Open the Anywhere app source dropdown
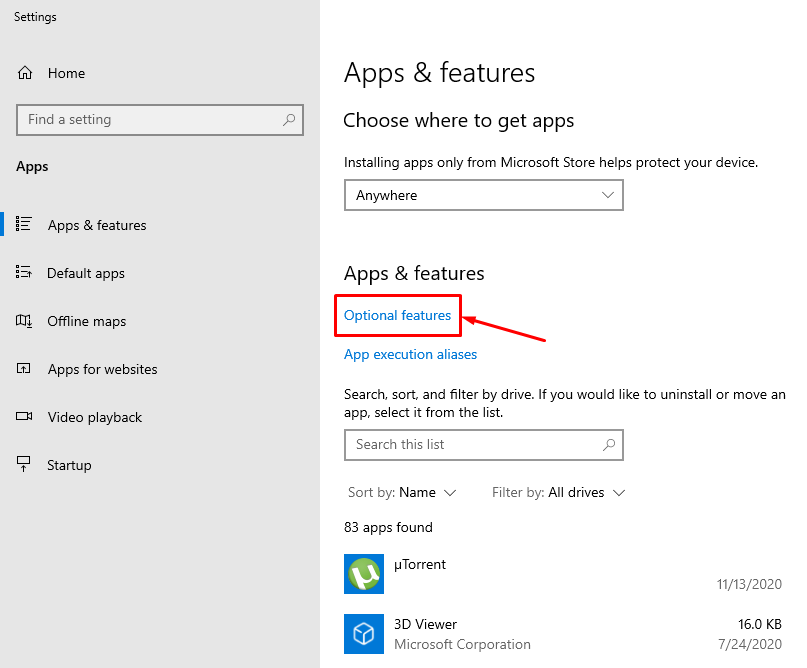Screen dimensions: 807x668 coord(484,195)
